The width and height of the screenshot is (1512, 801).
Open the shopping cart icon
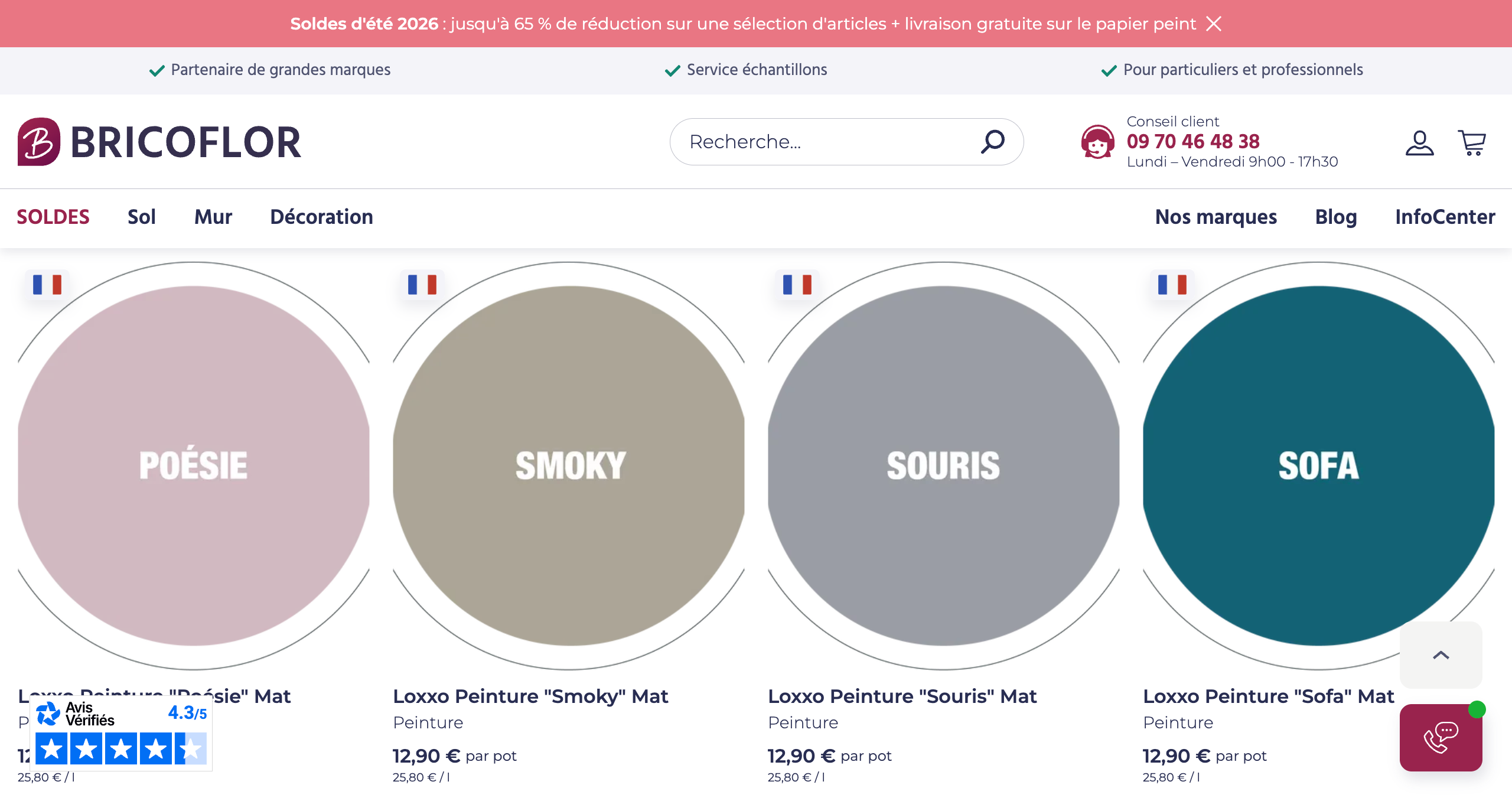click(x=1472, y=143)
